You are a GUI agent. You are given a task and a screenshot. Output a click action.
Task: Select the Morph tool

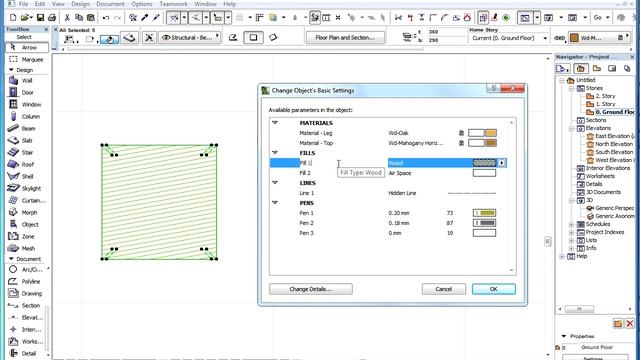[x=27, y=212]
